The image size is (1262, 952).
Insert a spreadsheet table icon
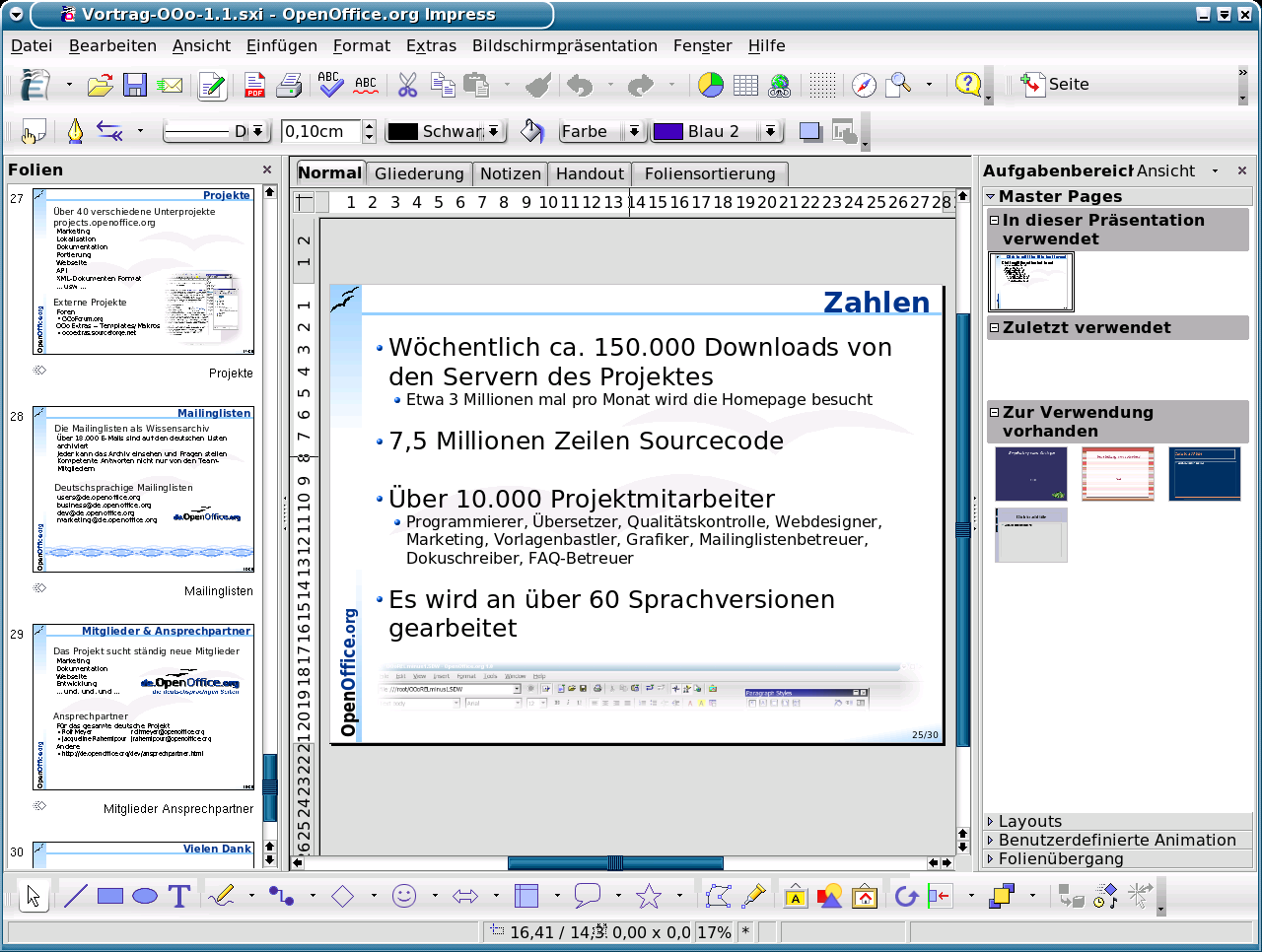[746, 86]
